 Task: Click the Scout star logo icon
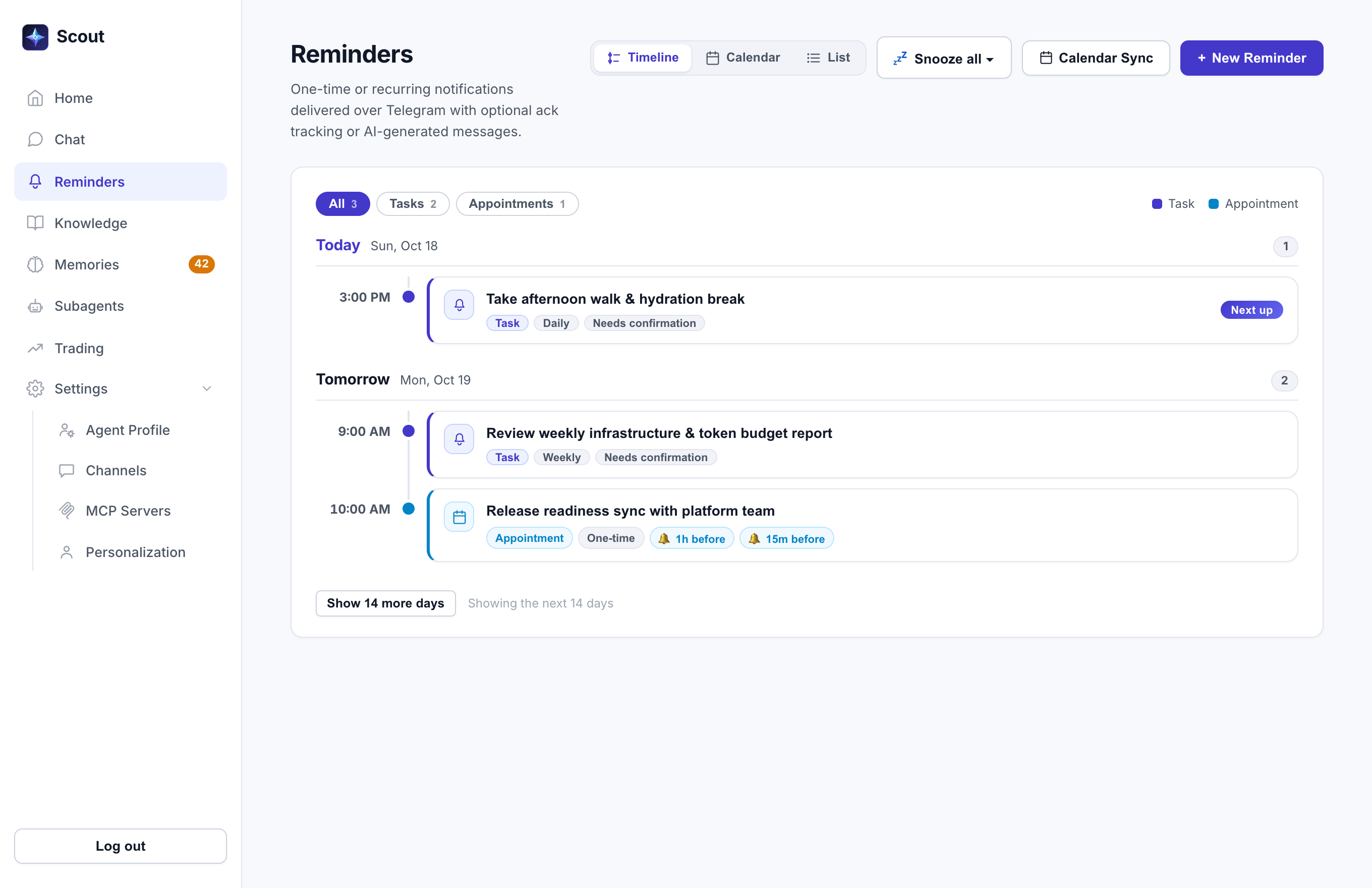35,37
